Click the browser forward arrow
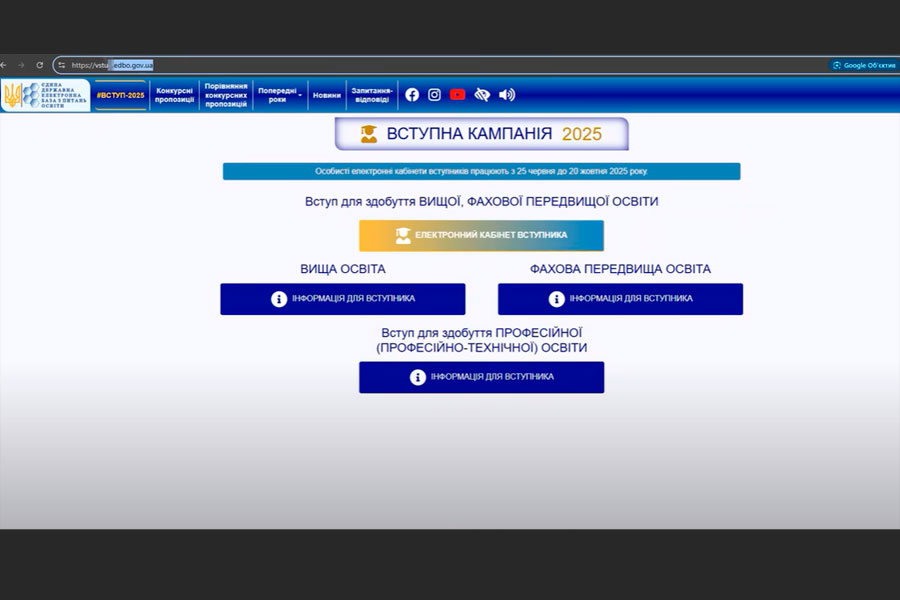 click(x=21, y=65)
